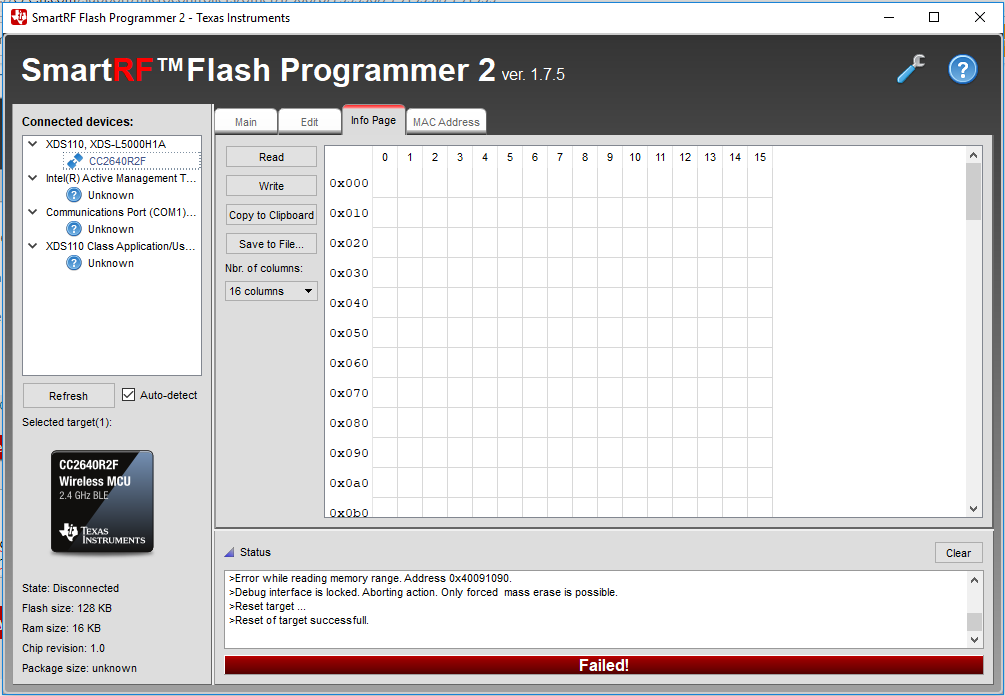Click the status log scrollbar up arrow

(974, 580)
